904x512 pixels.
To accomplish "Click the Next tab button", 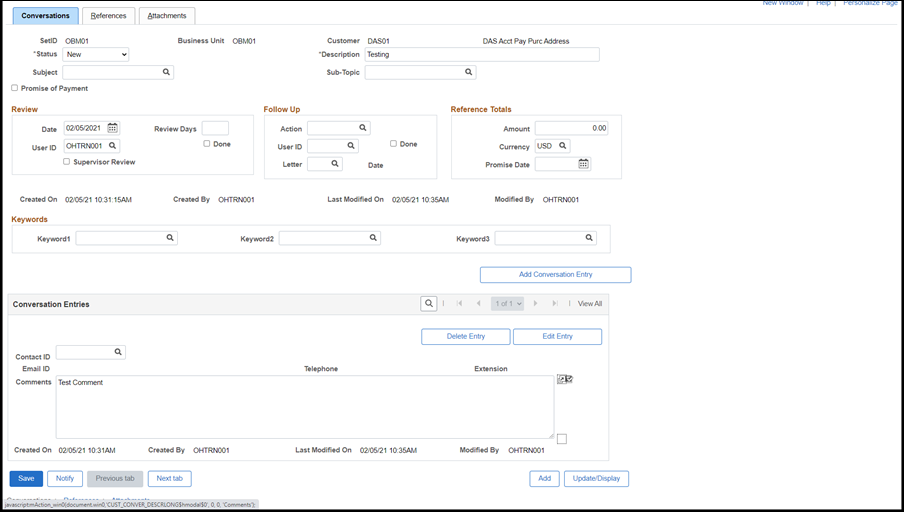I will pos(170,479).
